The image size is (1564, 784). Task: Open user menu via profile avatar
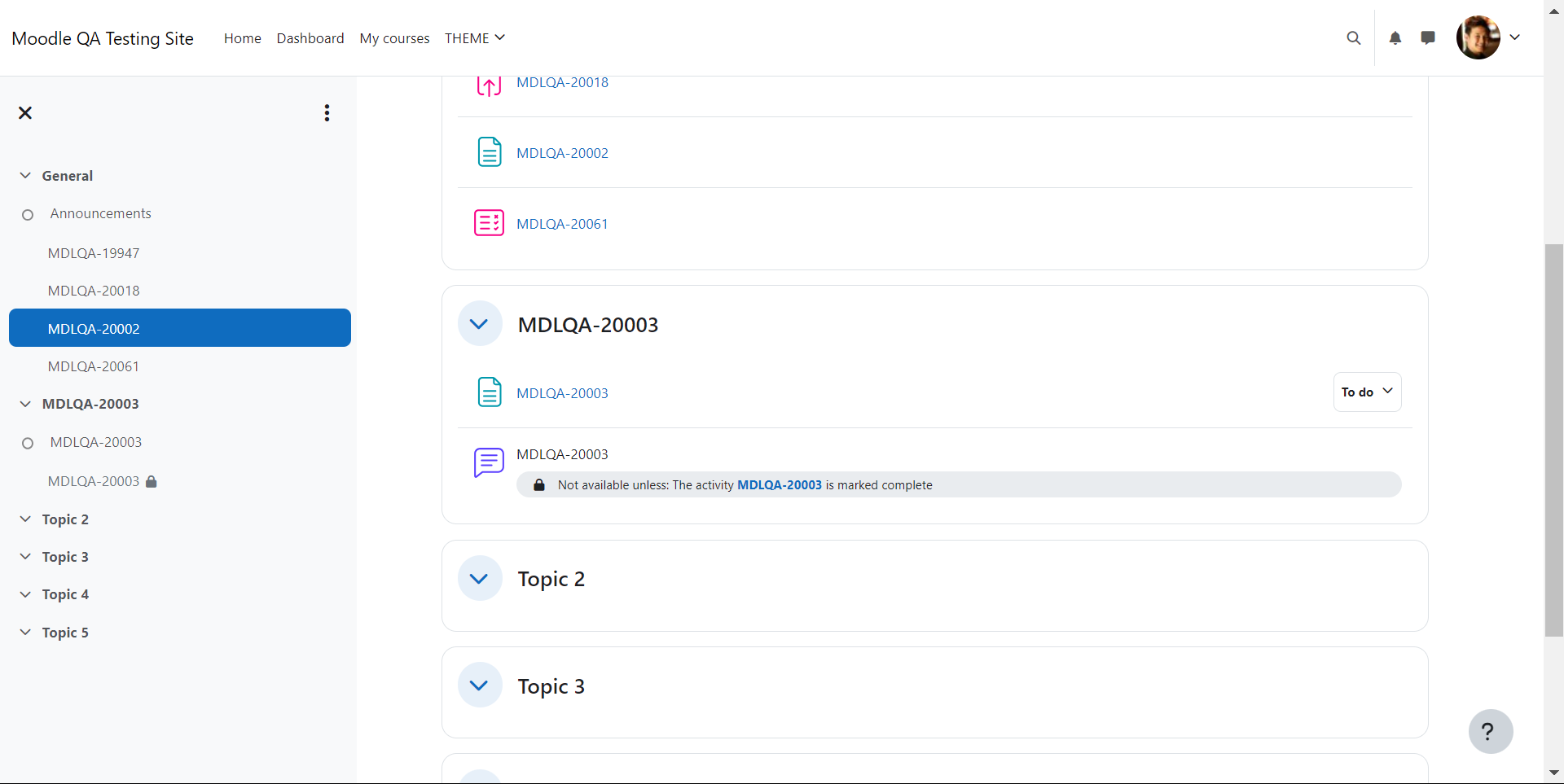[1478, 37]
